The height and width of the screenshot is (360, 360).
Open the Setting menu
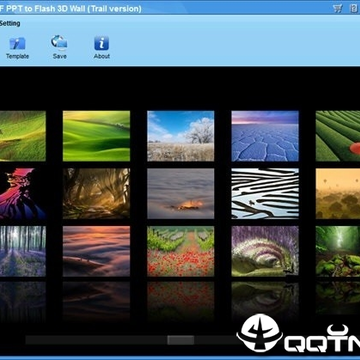(10, 23)
